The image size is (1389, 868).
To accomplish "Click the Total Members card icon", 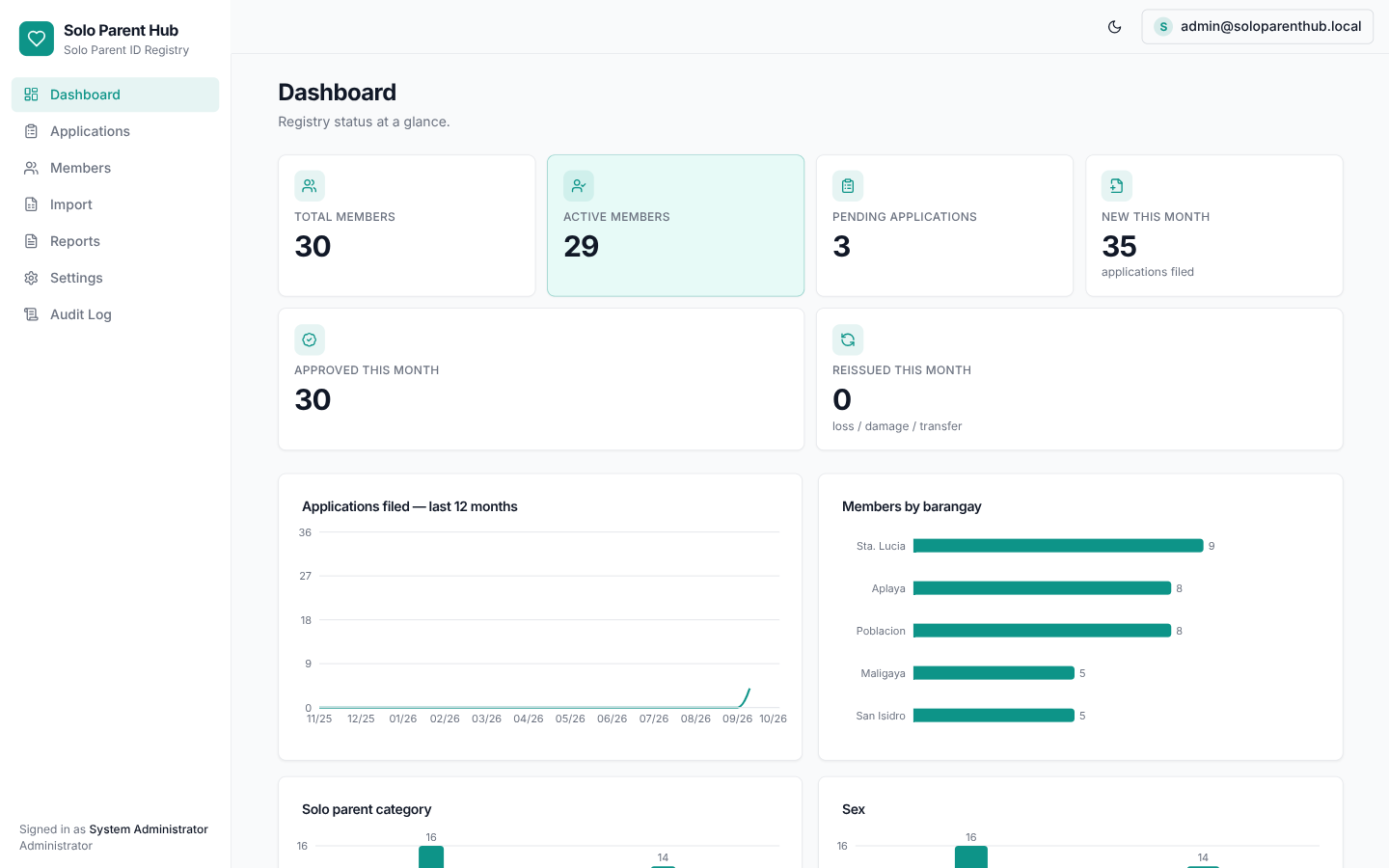I will coord(310,186).
